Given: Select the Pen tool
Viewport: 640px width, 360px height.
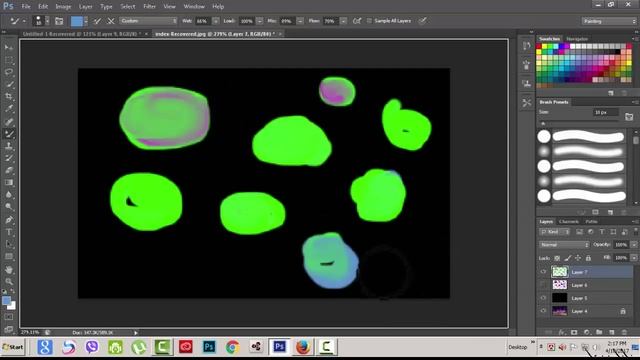Looking at the screenshot, I should coord(9,220).
